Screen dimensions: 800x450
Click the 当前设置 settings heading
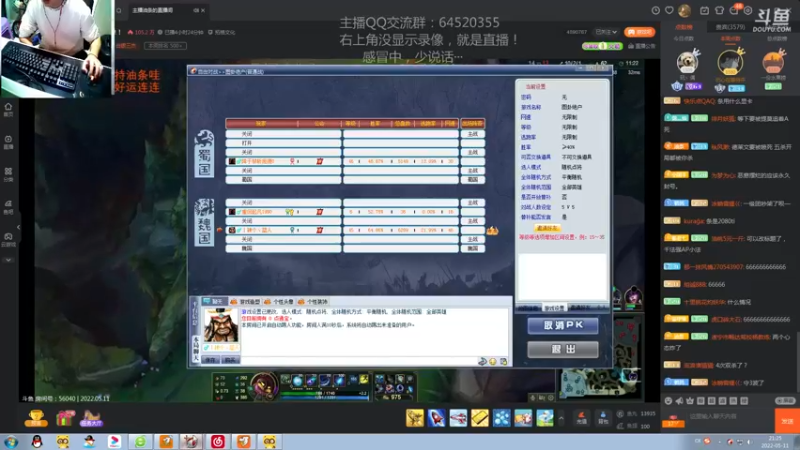point(536,87)
